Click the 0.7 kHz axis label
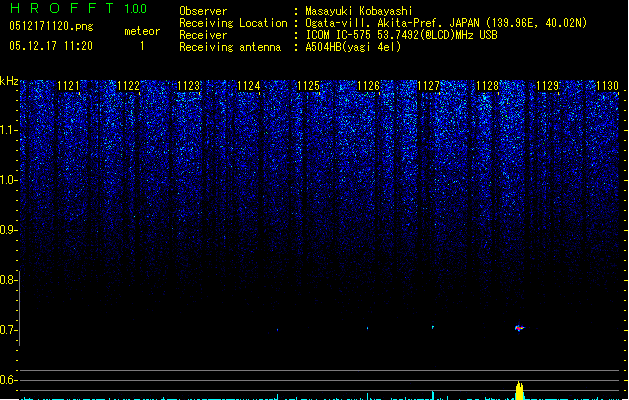Screen dimensions: 629x400 (8, 330)
